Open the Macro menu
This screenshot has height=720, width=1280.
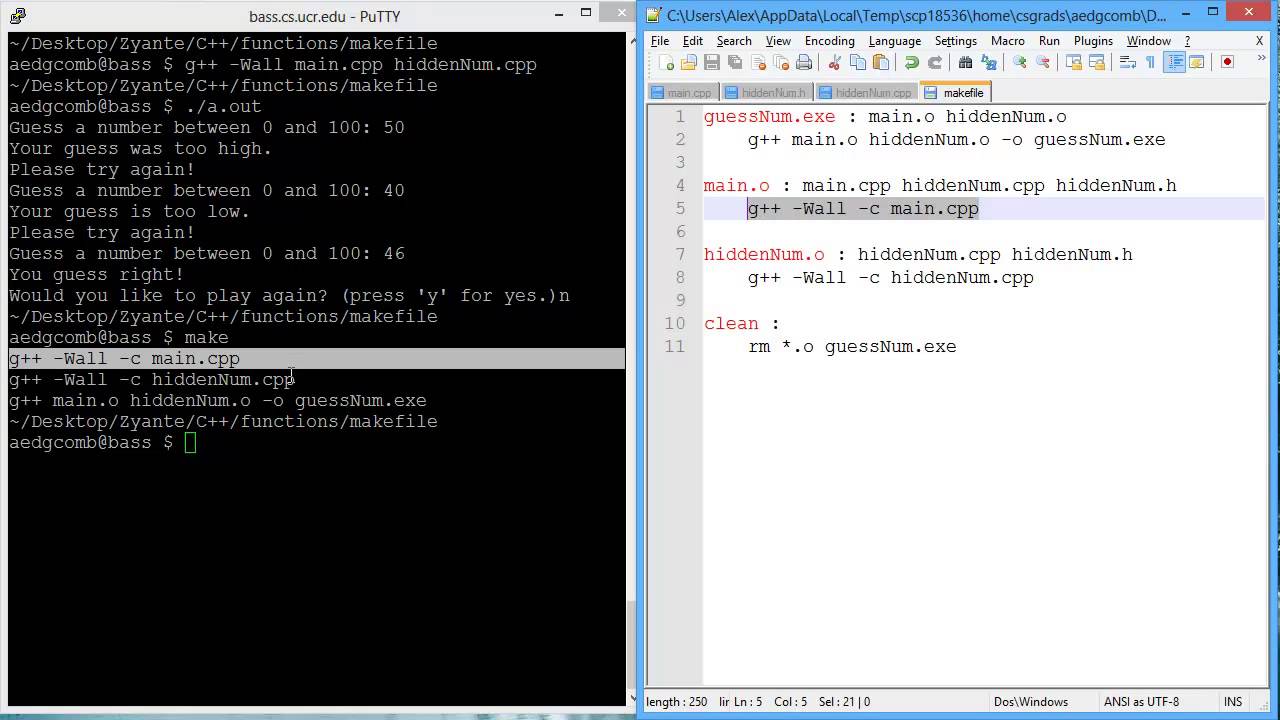(1008, 41)
